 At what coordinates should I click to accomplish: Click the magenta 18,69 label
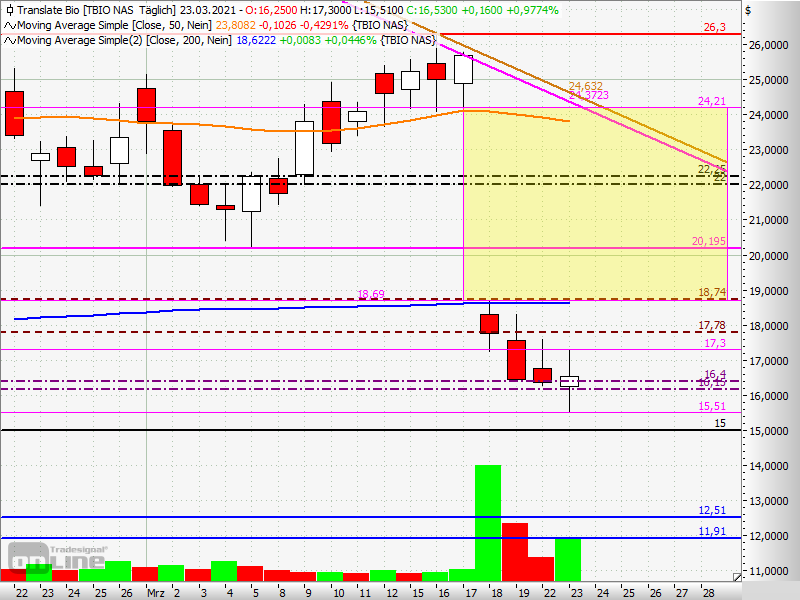(371, 294)
